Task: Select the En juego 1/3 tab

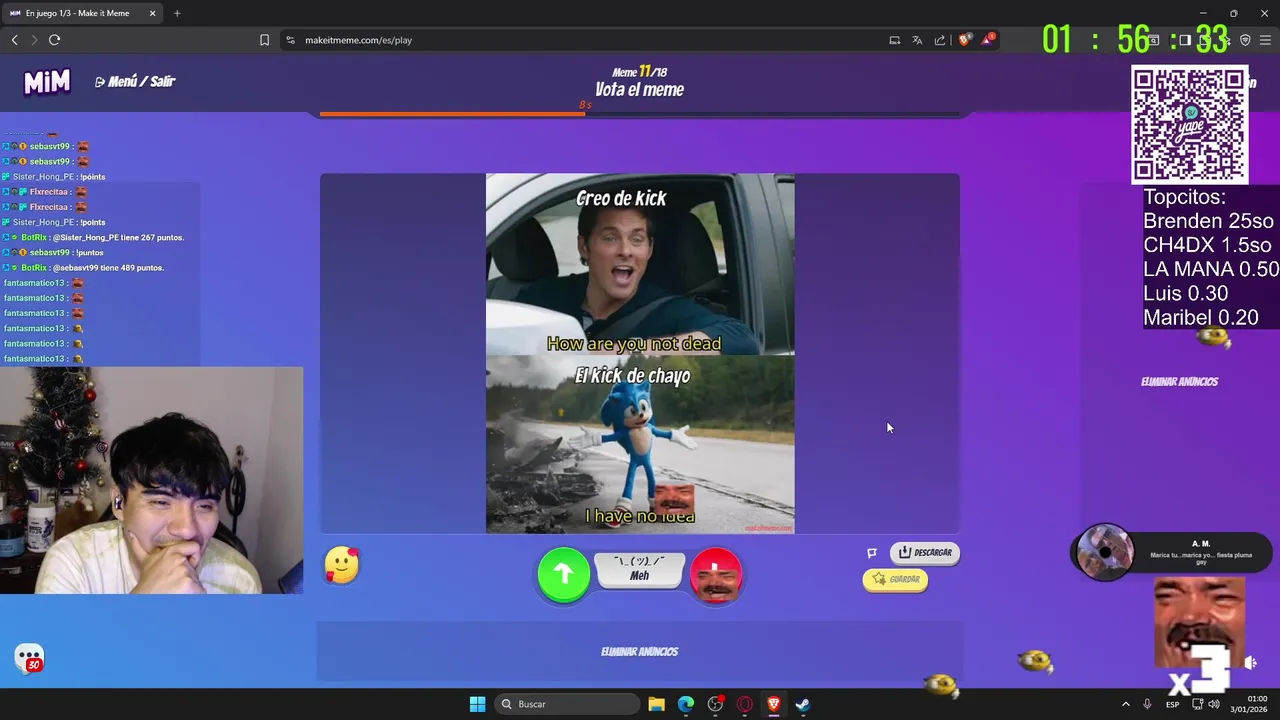Action: pyautogui.click(x=82, y=13)
